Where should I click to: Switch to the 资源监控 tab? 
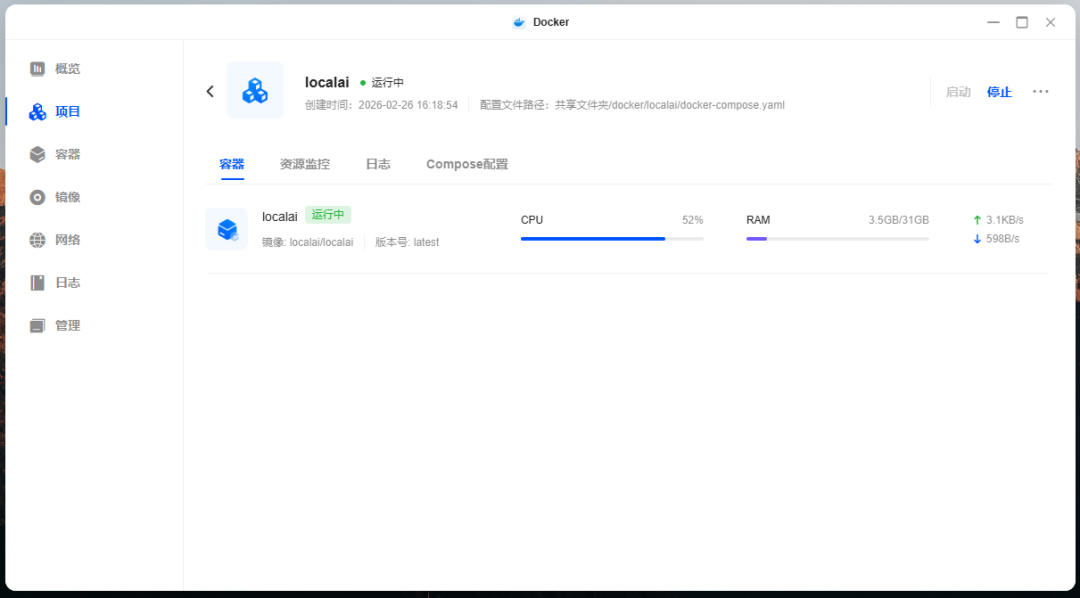coord(304,163)
